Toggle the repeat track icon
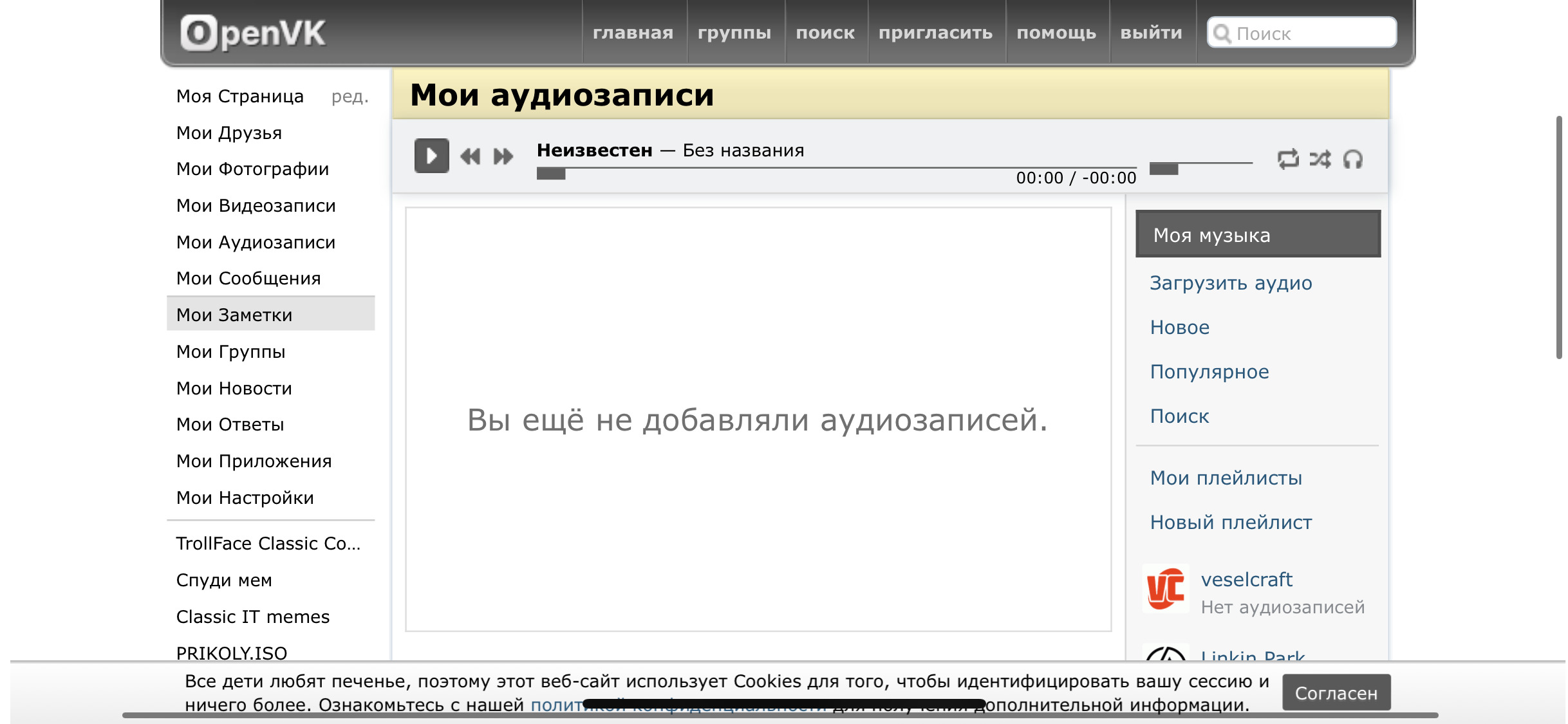Image resolution: width=1568 pixels, height=724 pixels. [1287, 159]
